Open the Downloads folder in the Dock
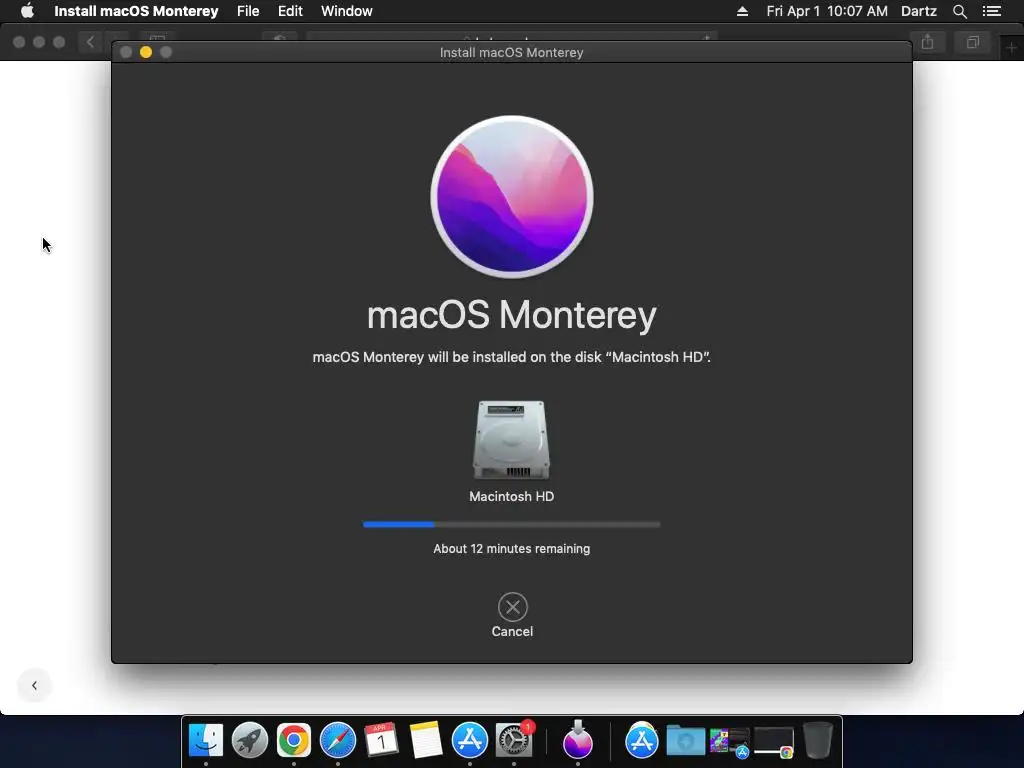Screen dimensions: 1024x768 pos(686,741)
